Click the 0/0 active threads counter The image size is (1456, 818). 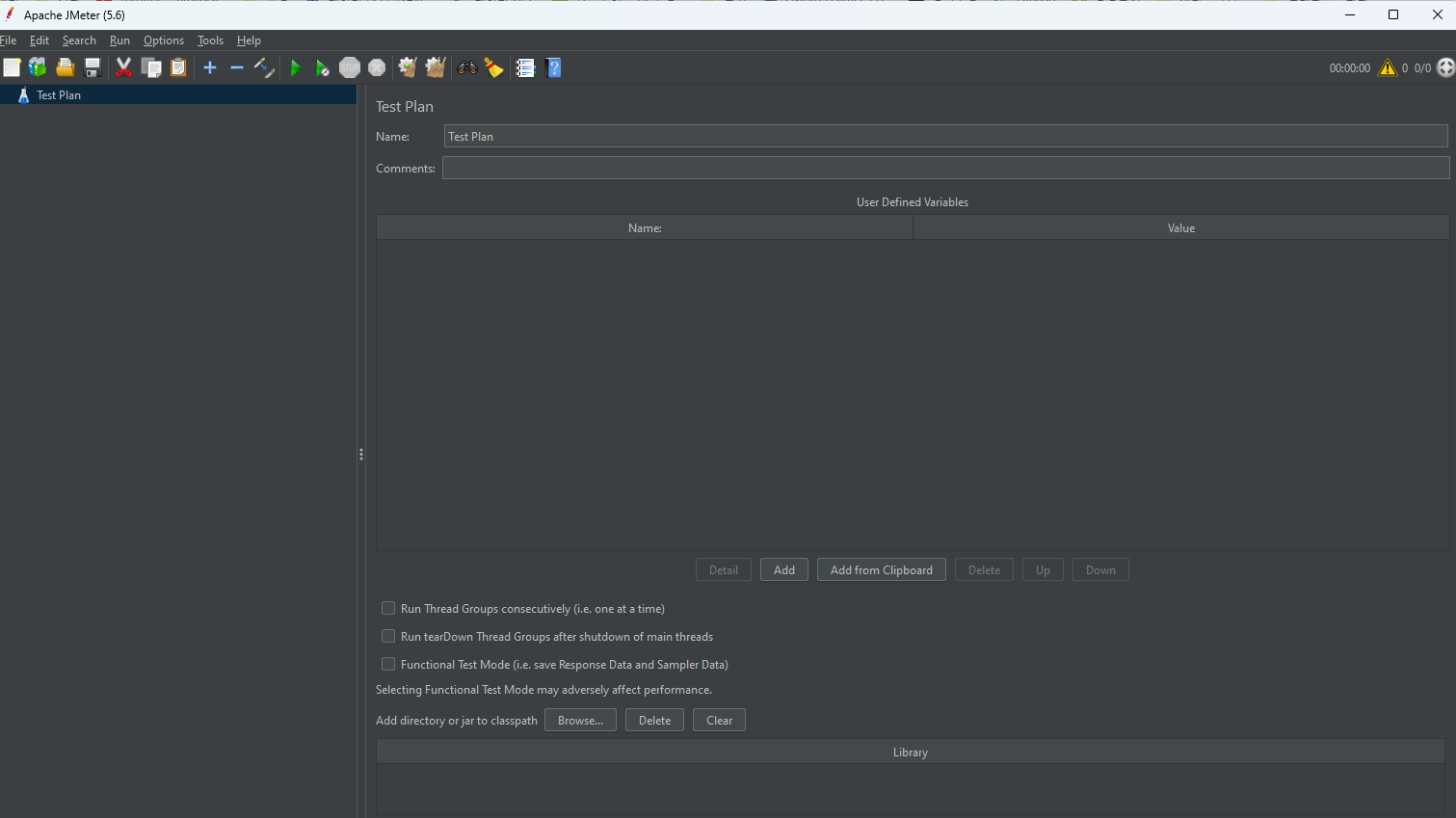pyautogui.click(x=1422, y=67)
